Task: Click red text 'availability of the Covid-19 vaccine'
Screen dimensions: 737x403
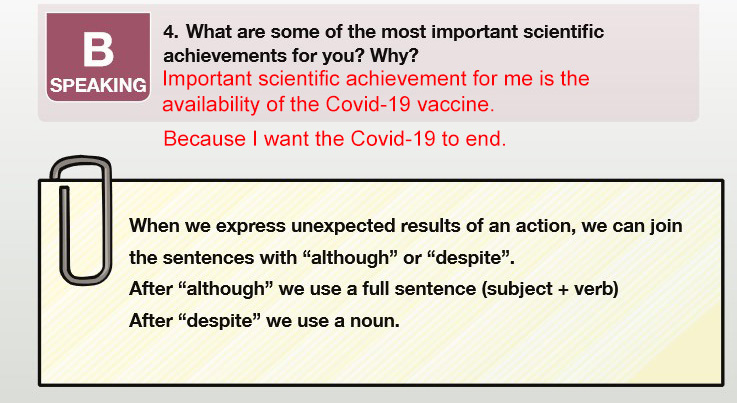Action: pyautogui.click(x=328, y=104)
